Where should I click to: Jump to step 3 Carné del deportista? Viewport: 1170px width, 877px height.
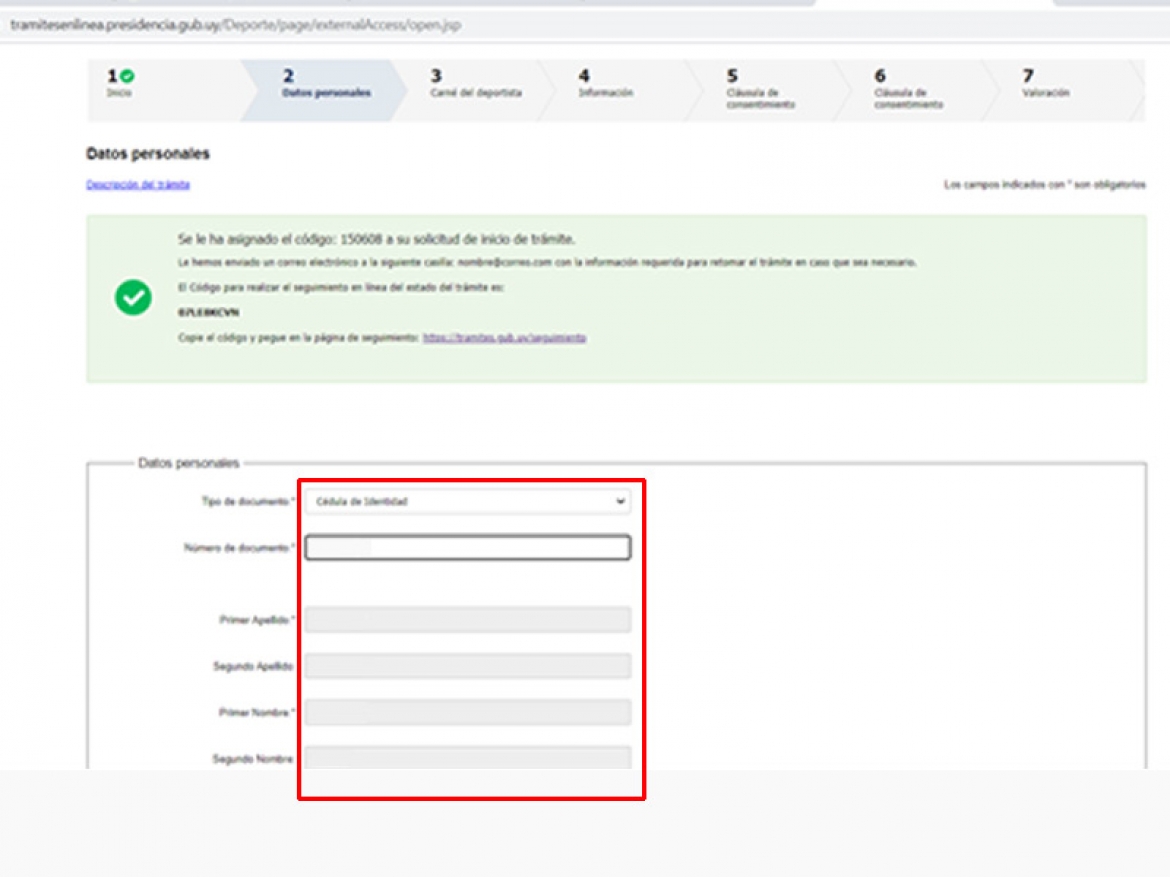click(x=474, y=85)
